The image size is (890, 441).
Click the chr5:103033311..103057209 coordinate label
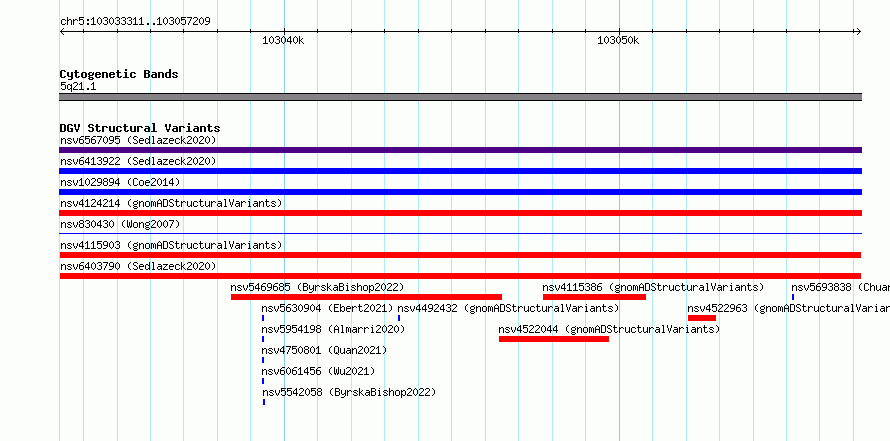135,22
